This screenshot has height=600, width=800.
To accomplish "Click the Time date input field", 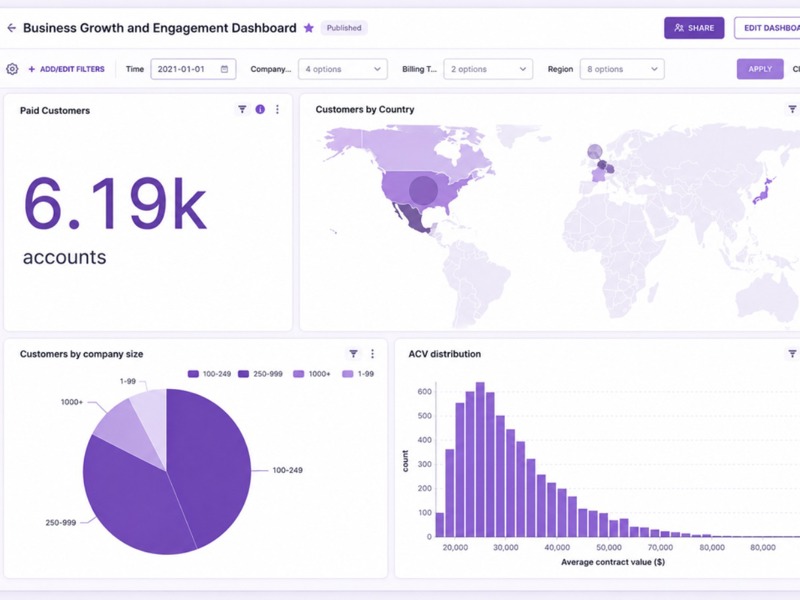I will (193, 69).
